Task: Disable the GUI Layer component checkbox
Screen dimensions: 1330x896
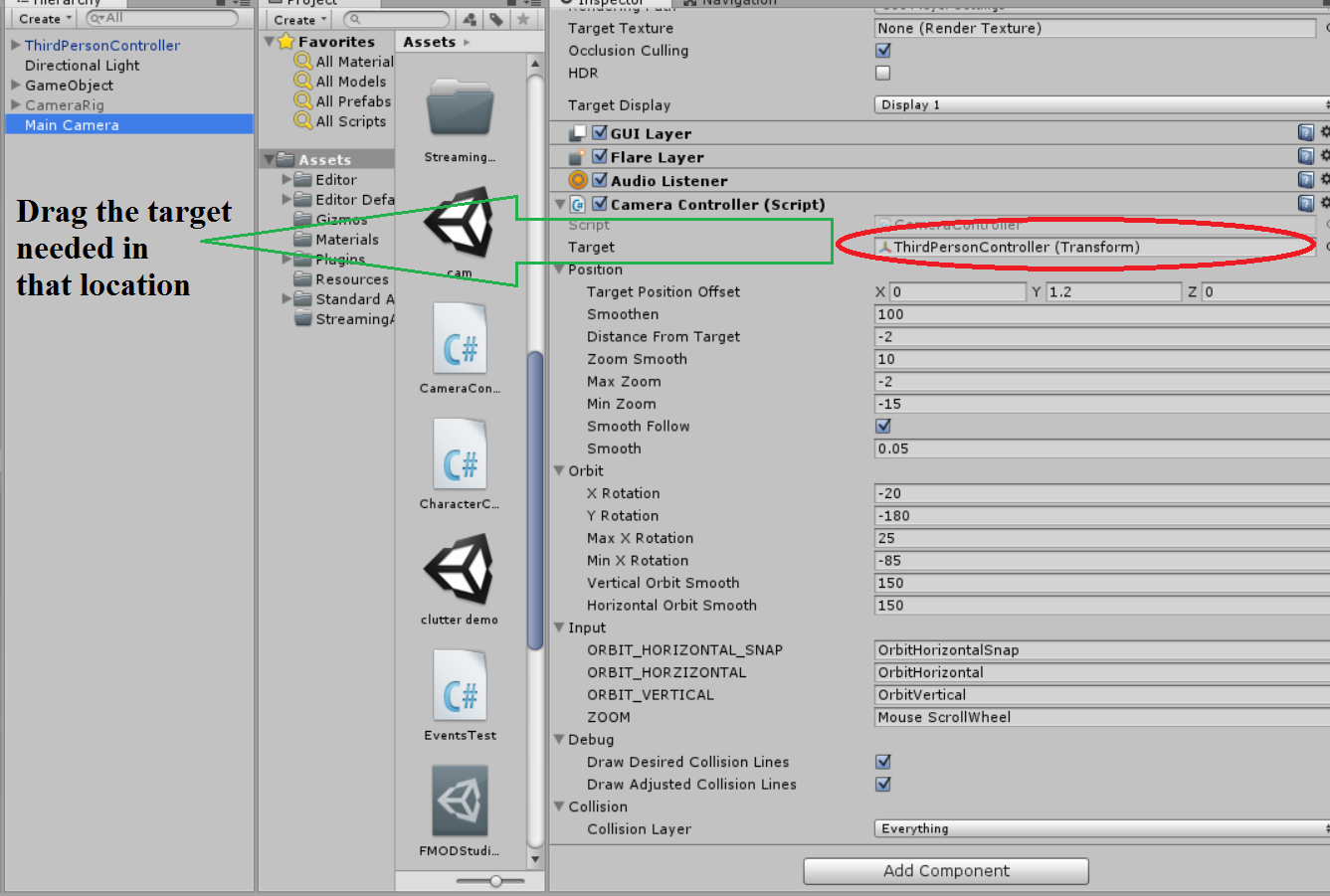Action: click(600, 132)
